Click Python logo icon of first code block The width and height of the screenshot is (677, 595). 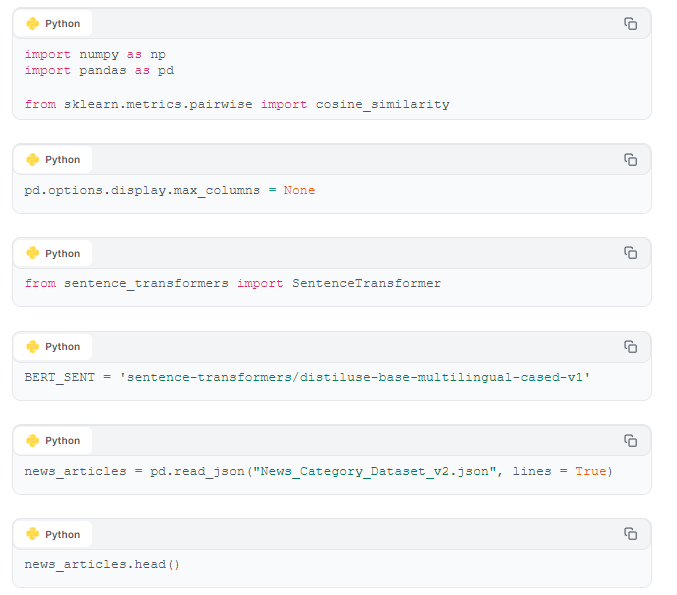(x=32, y=24)
